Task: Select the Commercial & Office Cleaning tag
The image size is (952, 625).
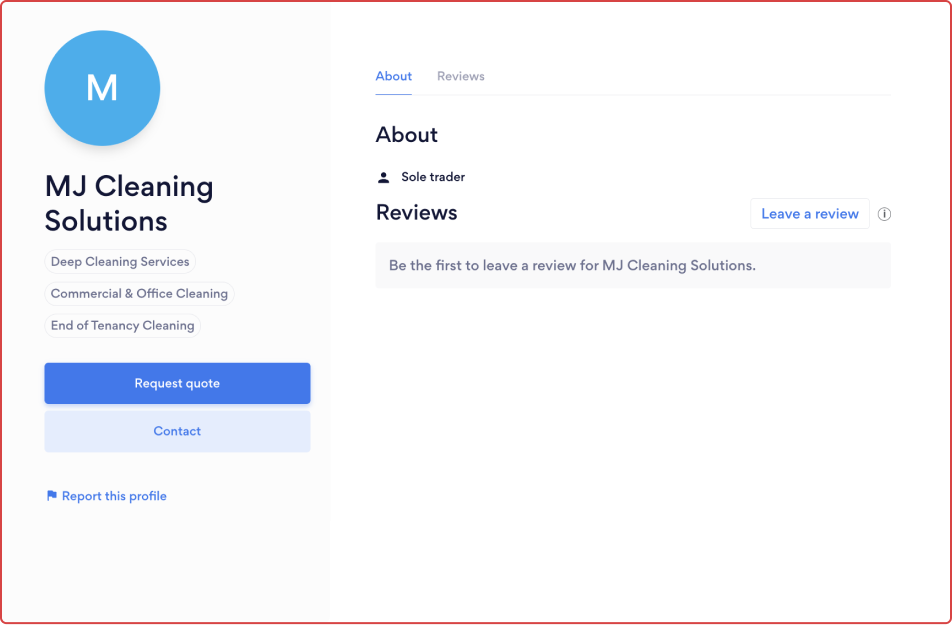Action: coord(139,293)
